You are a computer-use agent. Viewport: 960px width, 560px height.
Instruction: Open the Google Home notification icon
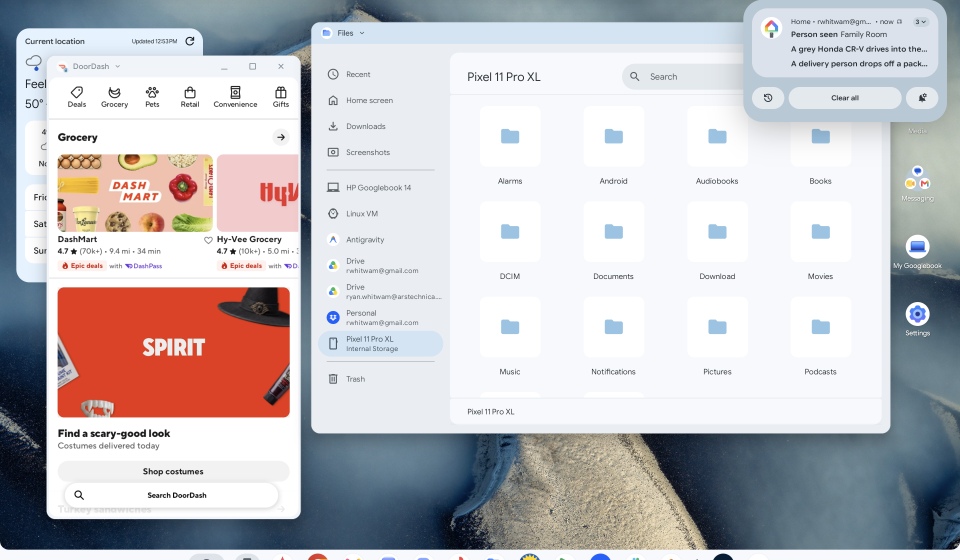coord(771,28)
